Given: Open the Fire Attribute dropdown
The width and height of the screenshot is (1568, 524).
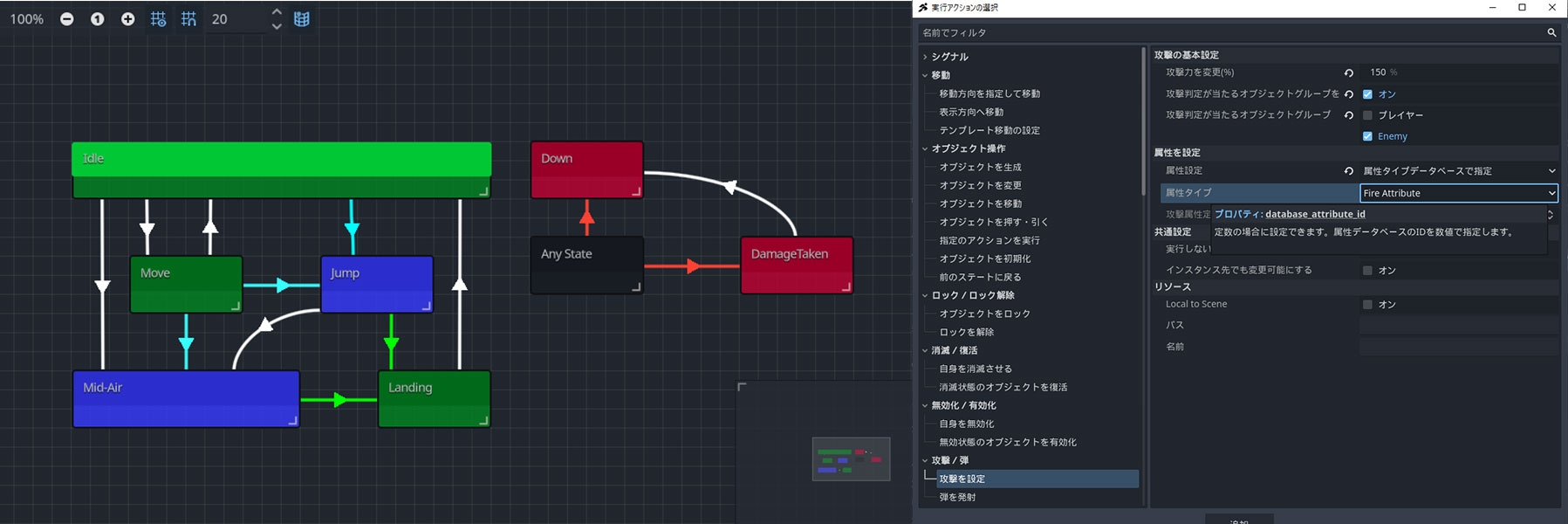Looking at the screenshot, I should tap(1458, 193).
